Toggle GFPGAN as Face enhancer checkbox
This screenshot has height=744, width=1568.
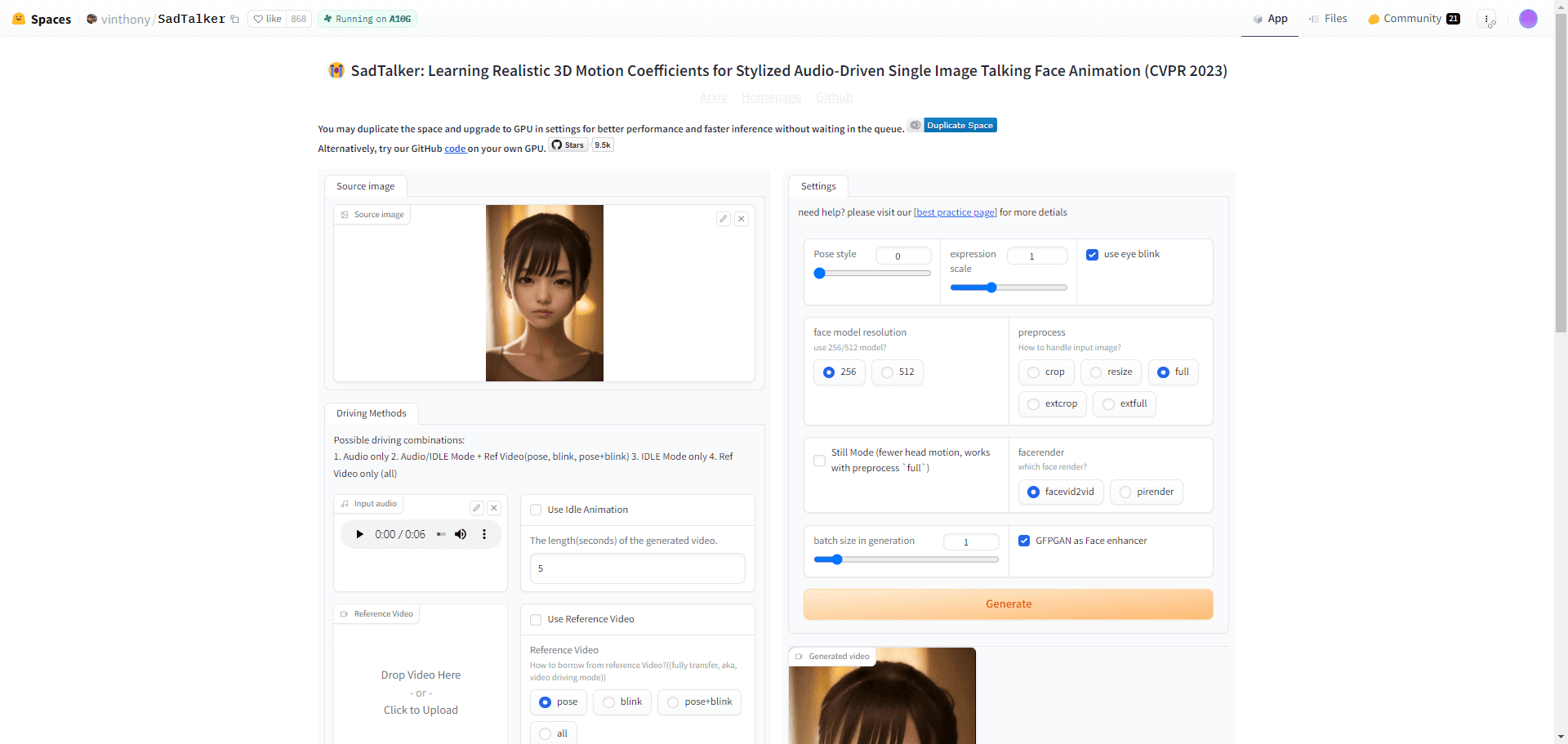coord(1024,541)
